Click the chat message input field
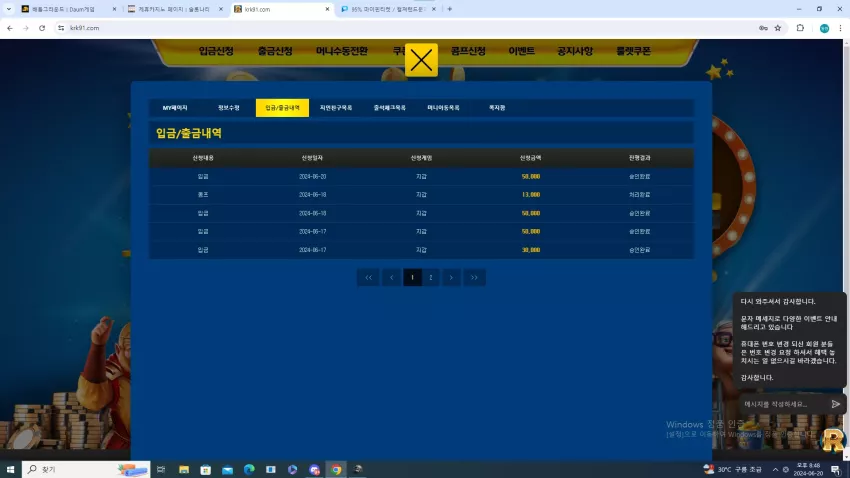Screen dimensions: 850x478 783,404
